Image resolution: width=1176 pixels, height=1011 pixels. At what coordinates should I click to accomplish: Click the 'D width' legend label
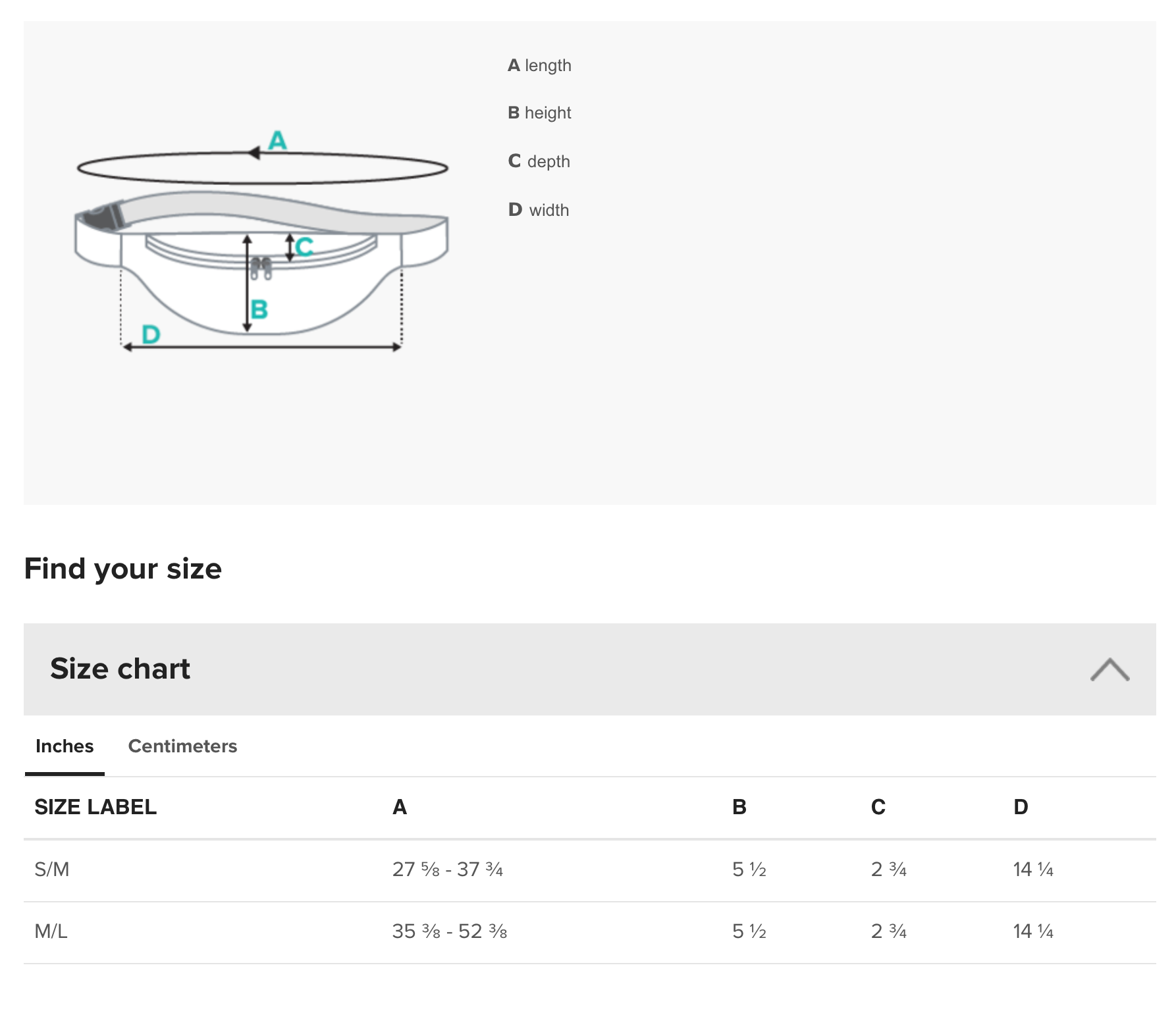point(539,210)
